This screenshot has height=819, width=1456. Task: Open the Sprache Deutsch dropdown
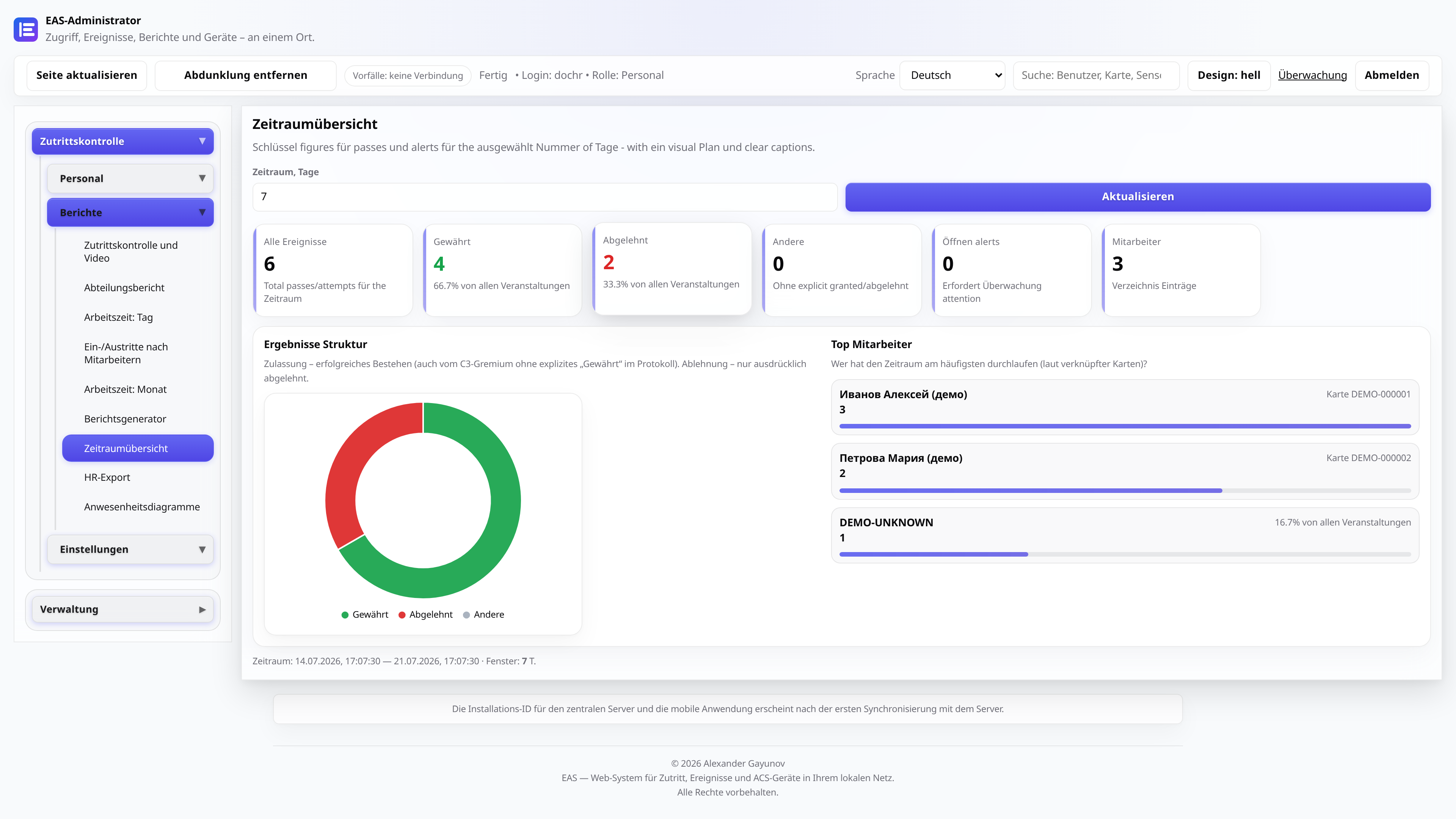pyautogui.click(x=952, y=75)
